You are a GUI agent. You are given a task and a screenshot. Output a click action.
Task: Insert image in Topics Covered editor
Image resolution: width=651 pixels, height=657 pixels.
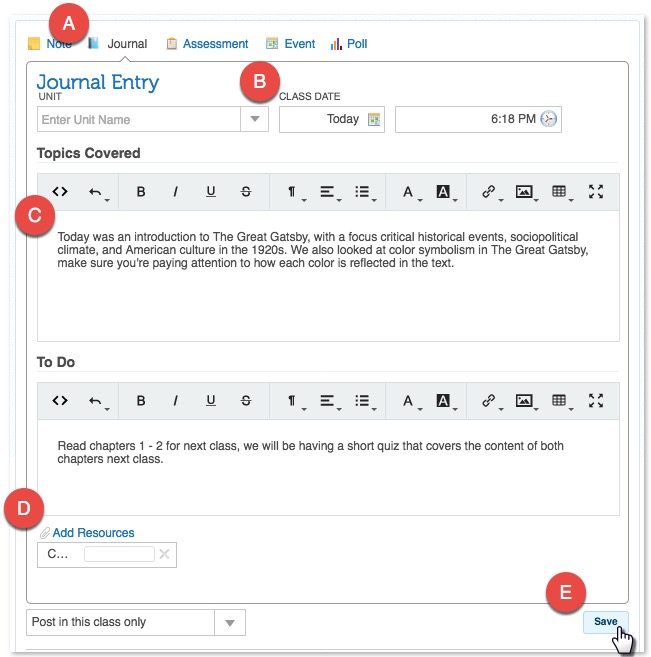click(x=524, y=192)
